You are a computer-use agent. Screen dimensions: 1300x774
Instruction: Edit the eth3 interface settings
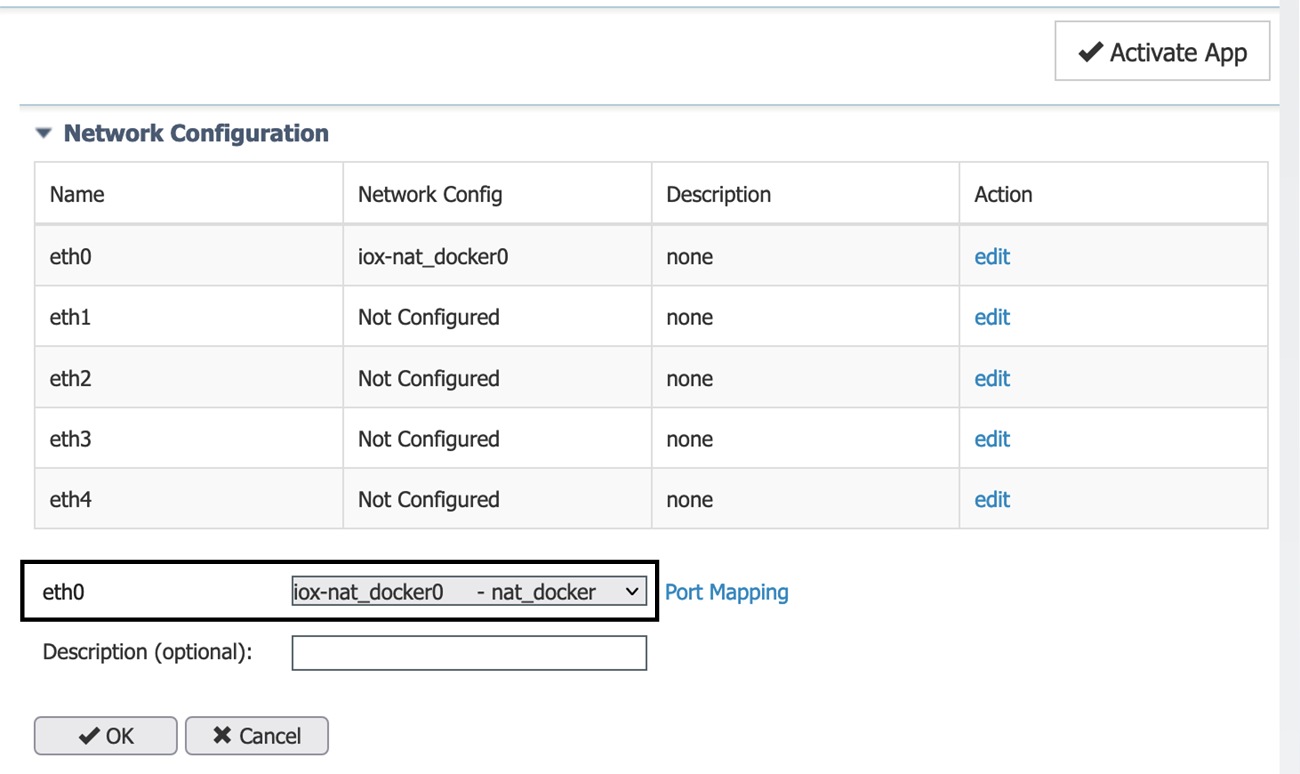point(991,438)
